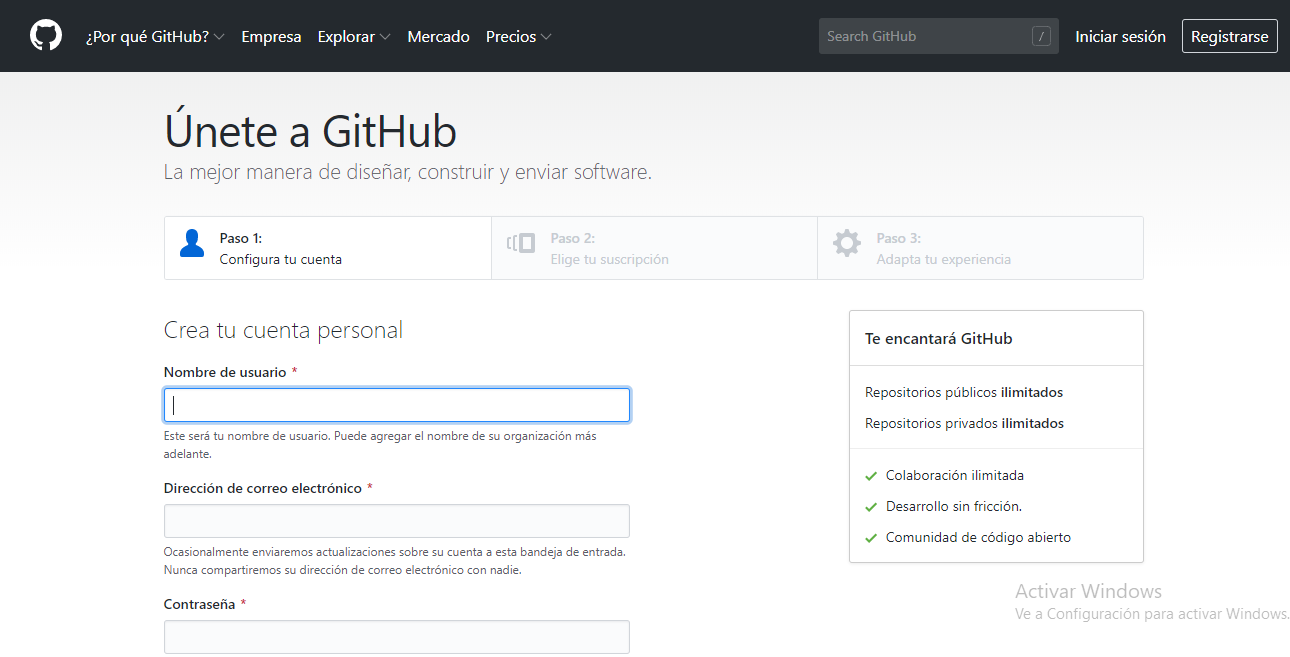
Task: Open Mercado in the top navigation
Action: pos(438,37)
